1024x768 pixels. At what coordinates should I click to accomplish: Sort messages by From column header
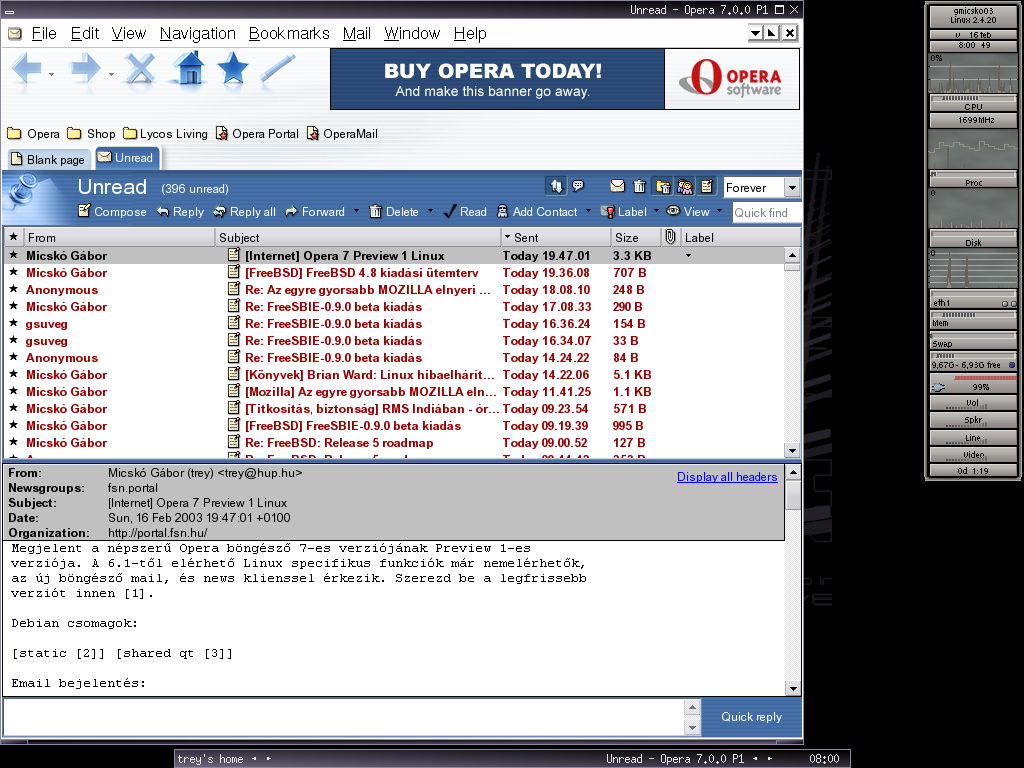119,238
